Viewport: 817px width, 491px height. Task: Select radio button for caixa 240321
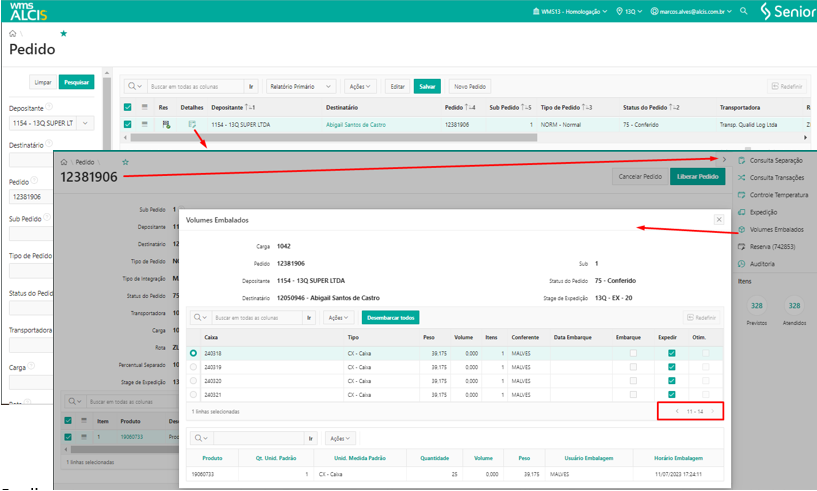(x=193, y=395)
